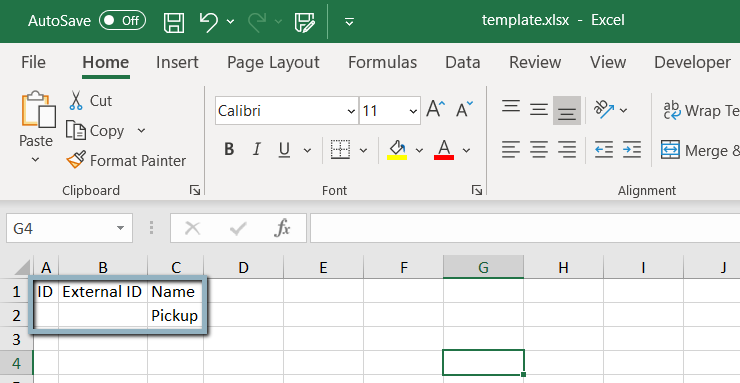Open Underline style dropdown arrow
Viewport: 740px width, 383px height.
point(307,150)
